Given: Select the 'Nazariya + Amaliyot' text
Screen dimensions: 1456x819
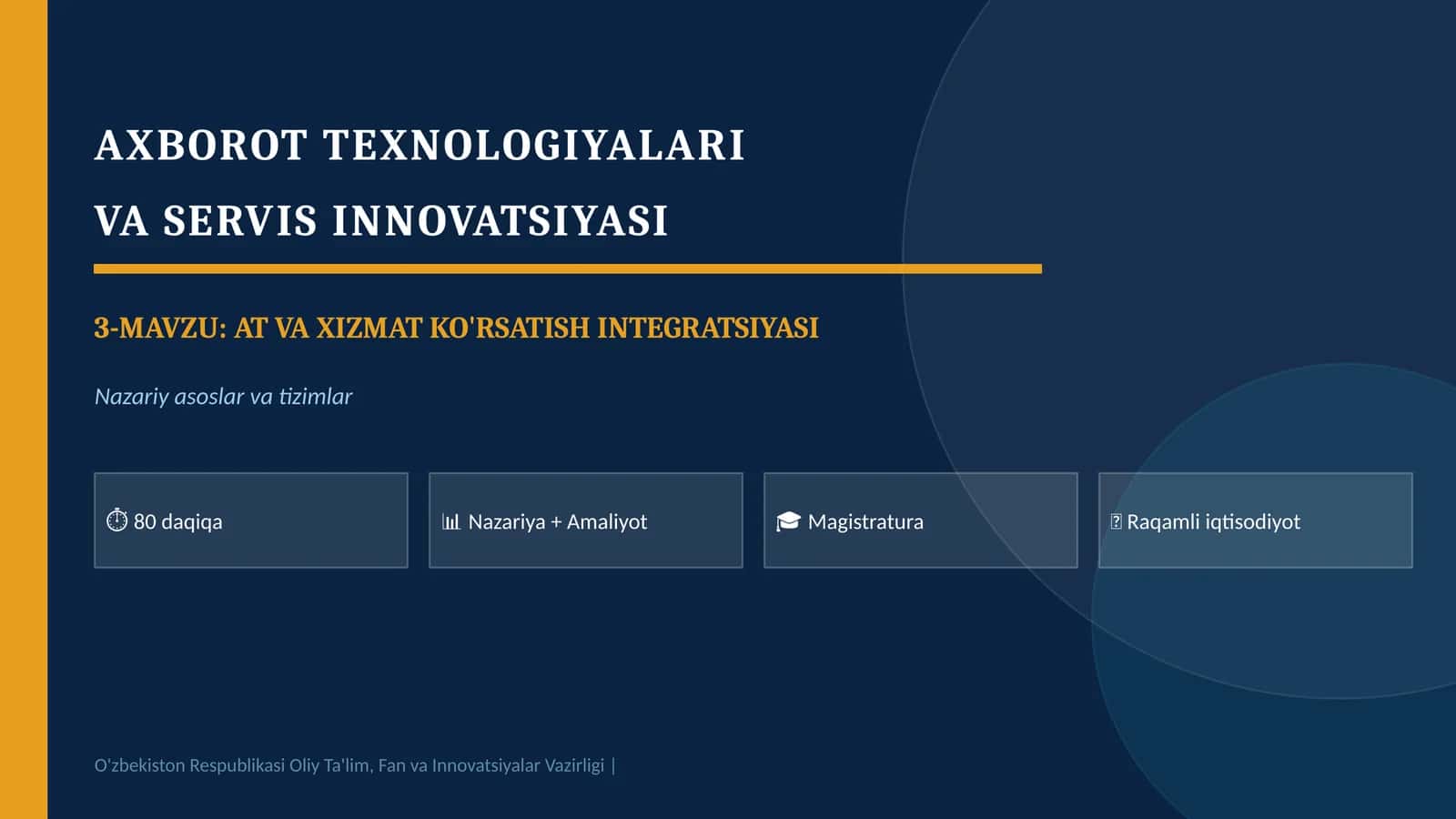Looking at the screenshot, I should (558, 521).
